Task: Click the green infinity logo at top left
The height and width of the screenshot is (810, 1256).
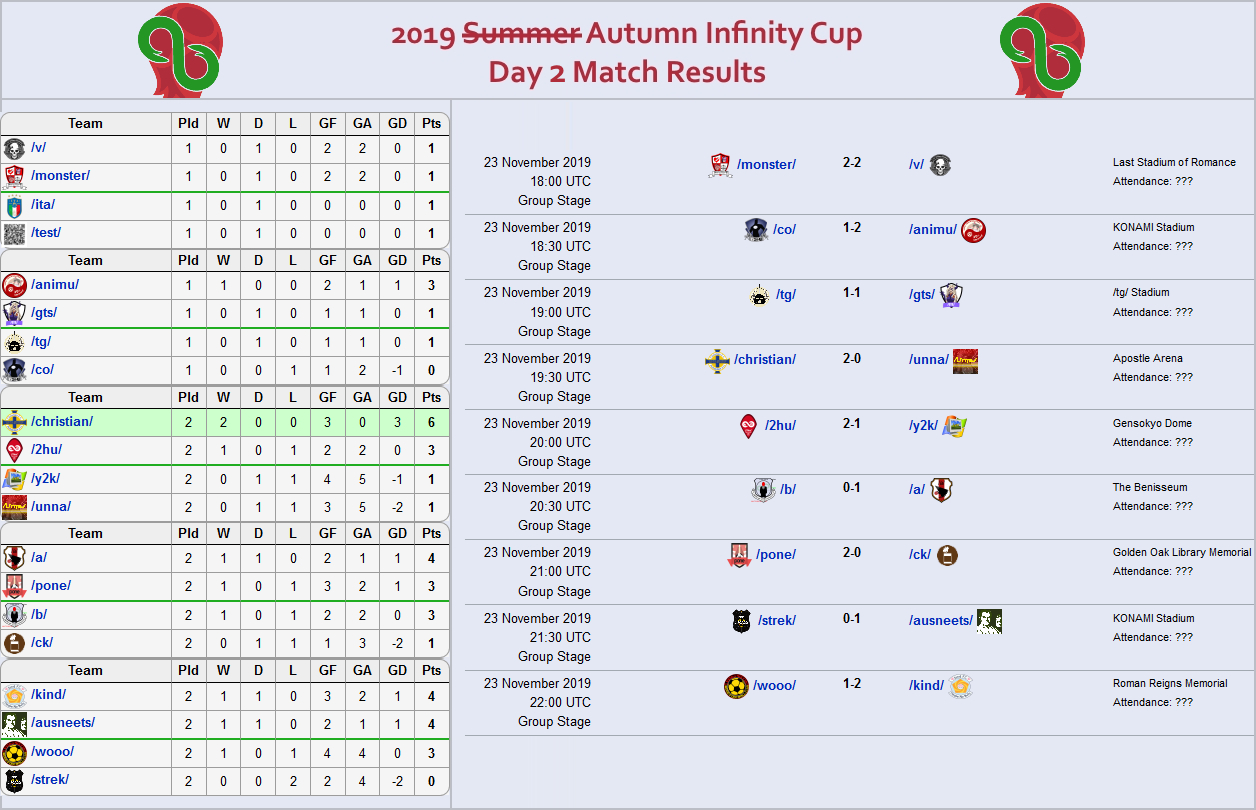Action: click(x=178, y=50)
